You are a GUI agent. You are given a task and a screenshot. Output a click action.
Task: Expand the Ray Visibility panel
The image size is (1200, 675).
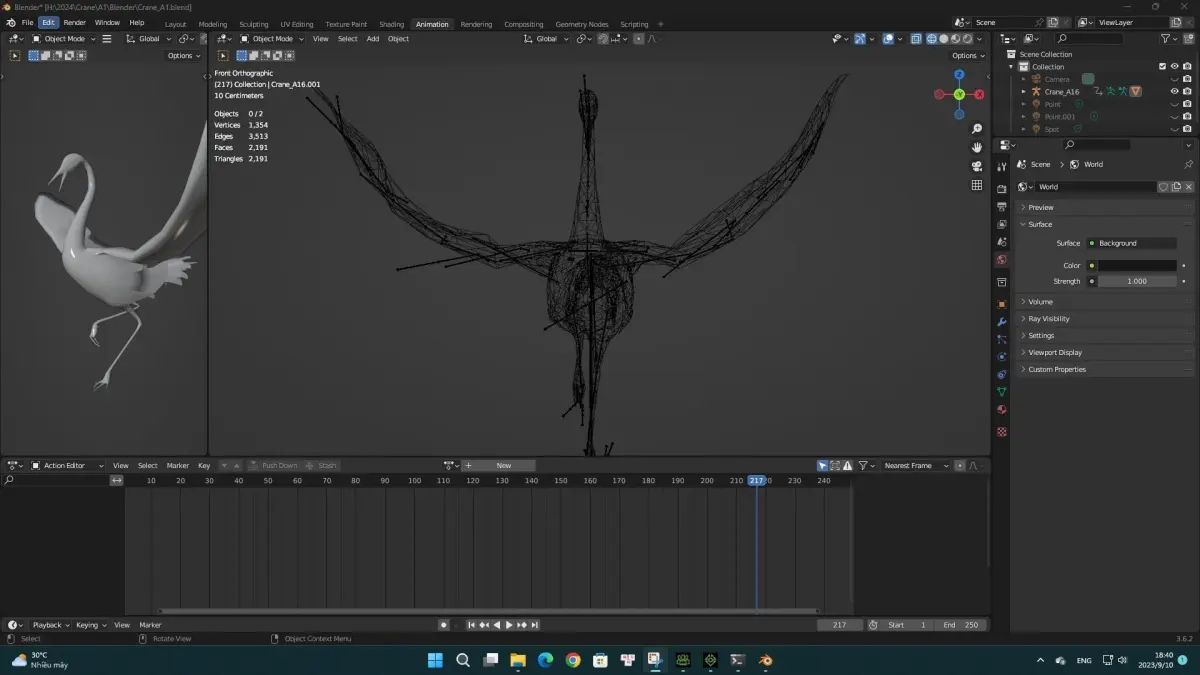point(1048,319)
